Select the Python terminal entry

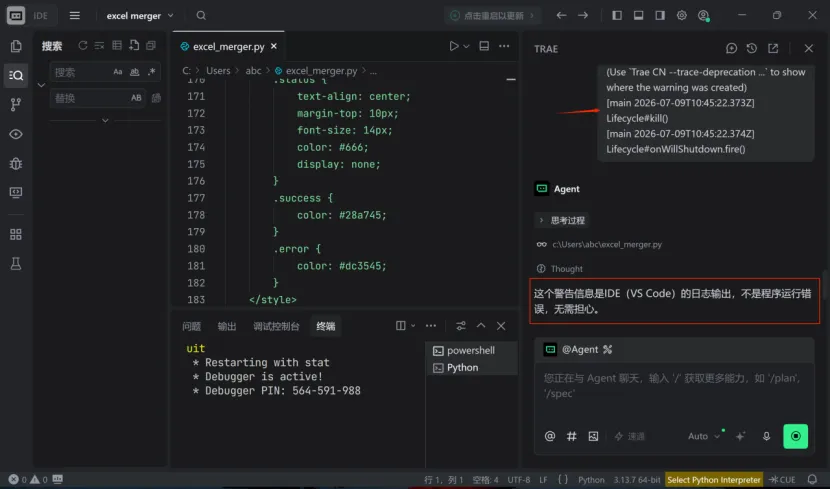[x=471, y=367]
